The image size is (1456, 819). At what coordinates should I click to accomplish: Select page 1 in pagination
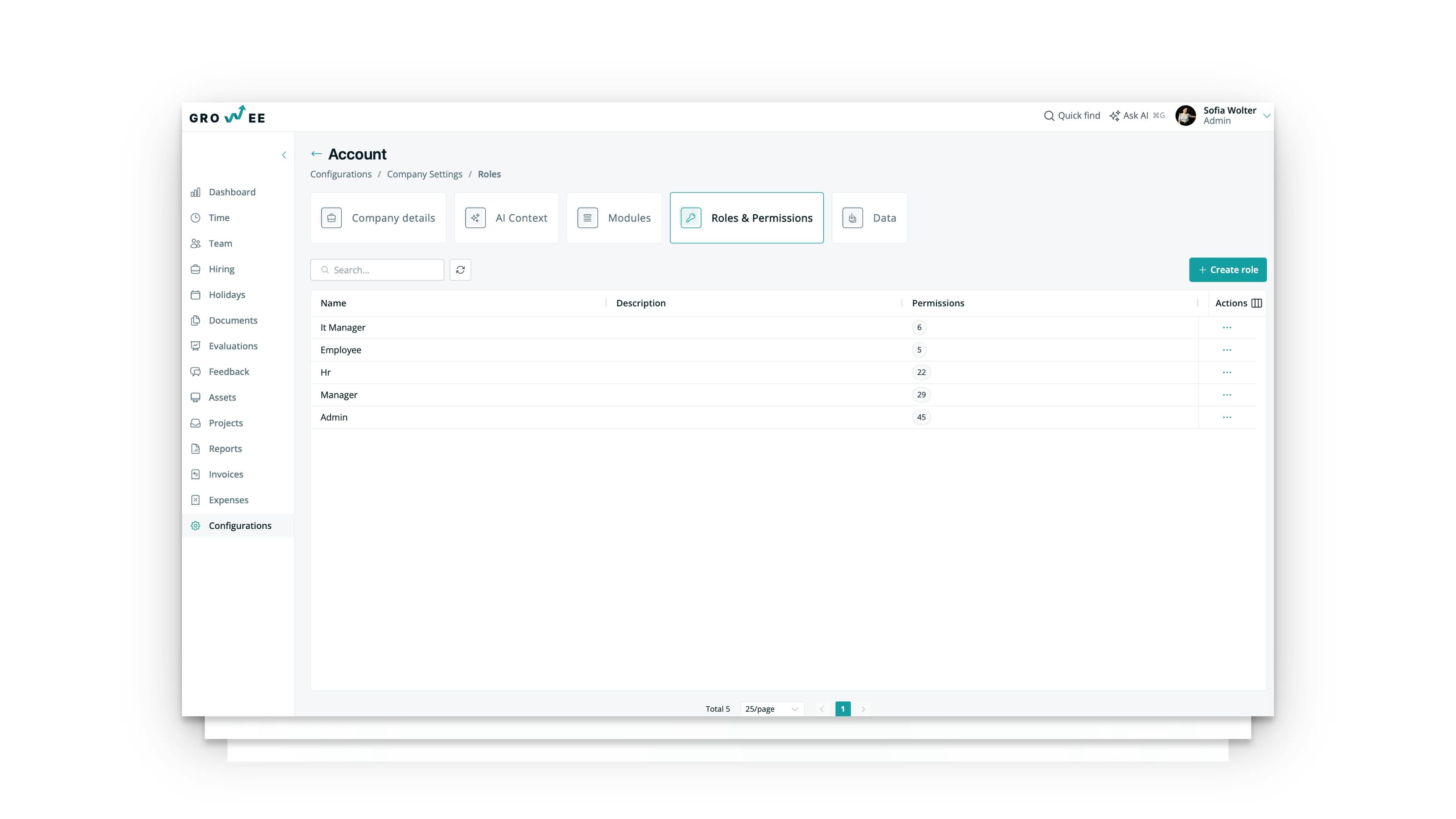(x=842, y=709)
